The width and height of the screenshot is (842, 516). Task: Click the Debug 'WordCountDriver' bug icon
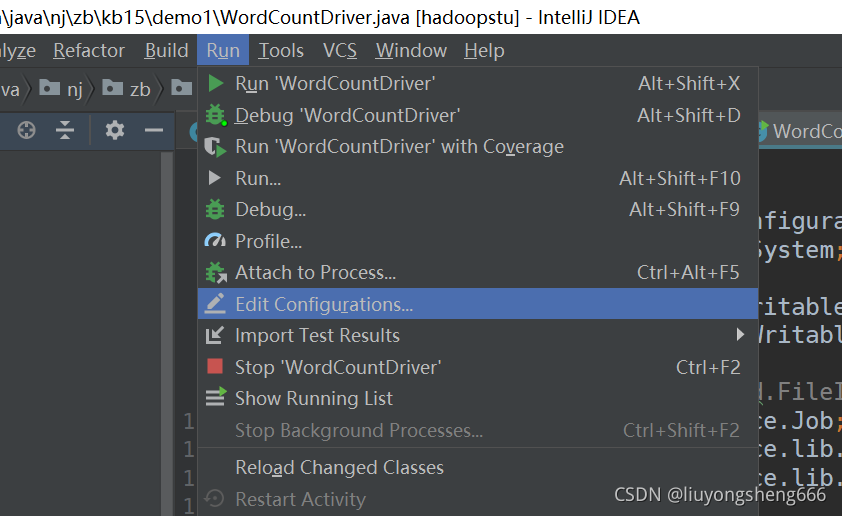pos(216,115)
